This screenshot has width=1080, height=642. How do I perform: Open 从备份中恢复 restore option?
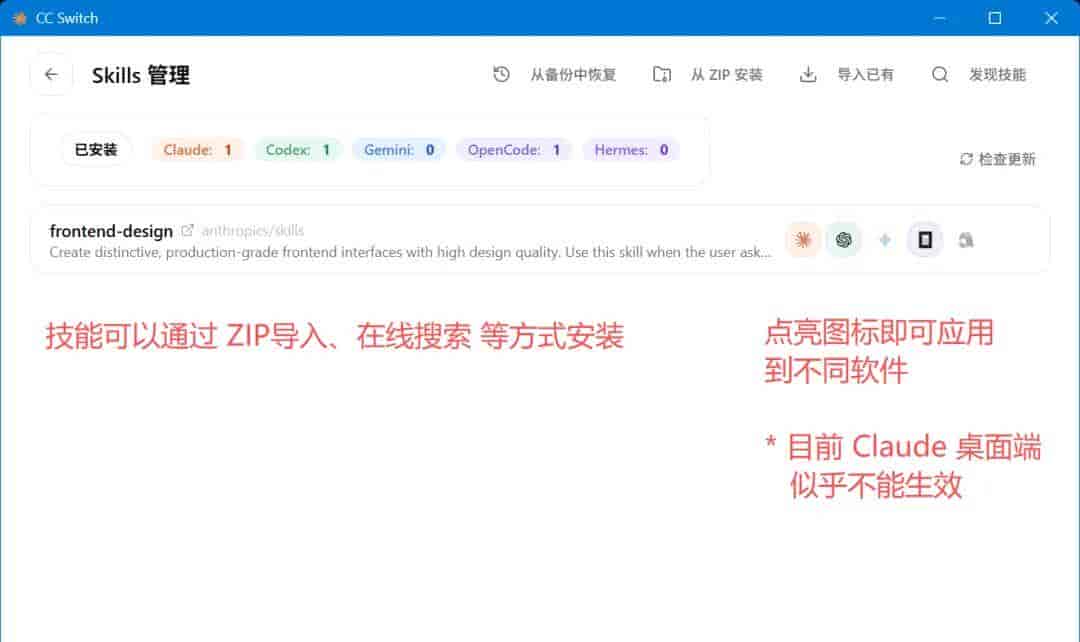tap(572, 74)
